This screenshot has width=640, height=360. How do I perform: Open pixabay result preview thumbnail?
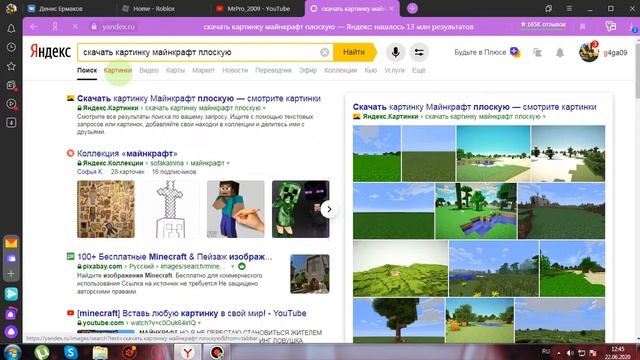point(310,274)
